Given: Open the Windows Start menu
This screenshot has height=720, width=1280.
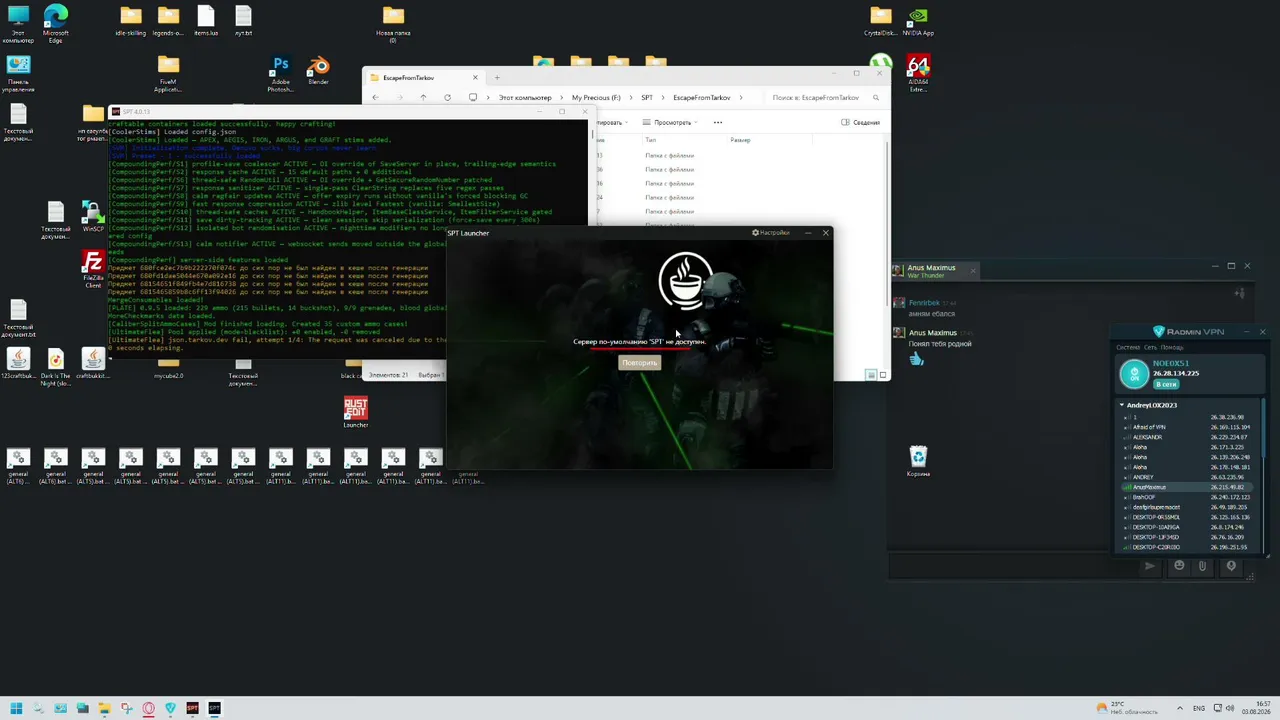Looking at the screenshot, I should [x=16, y=709].
